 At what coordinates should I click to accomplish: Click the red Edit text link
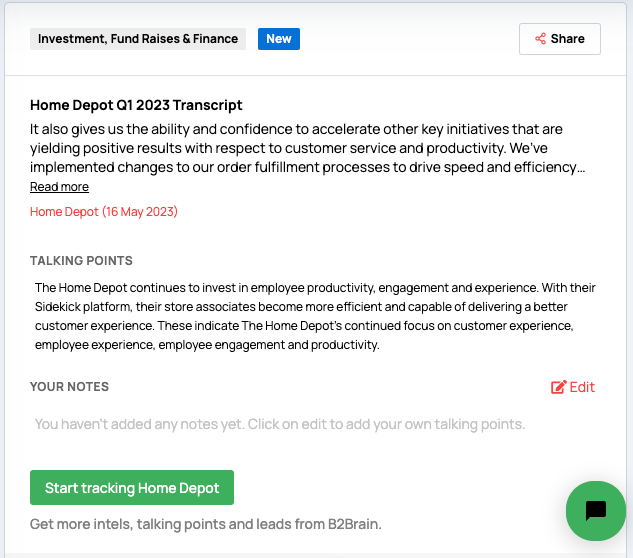tap(582, 387)
